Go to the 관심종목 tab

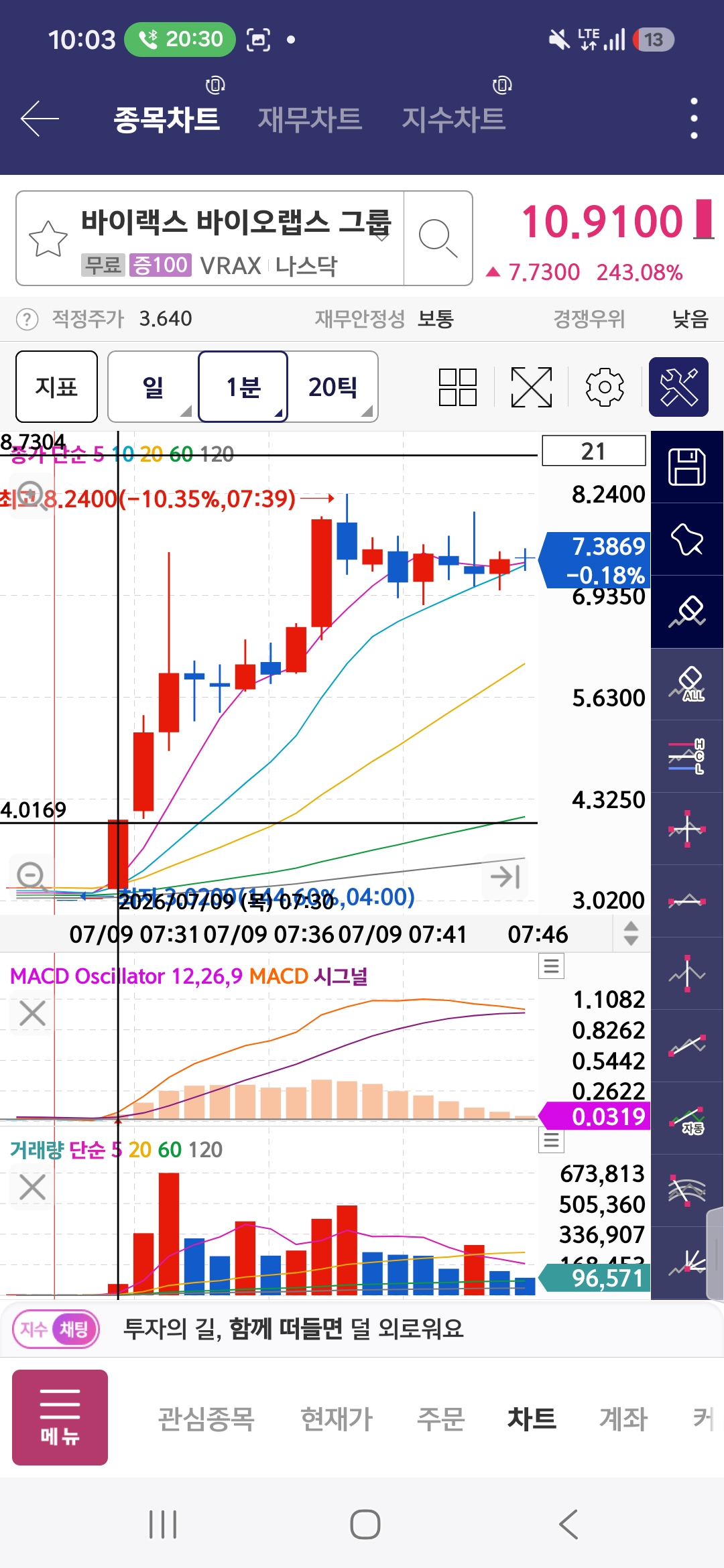coord(206,1419)
